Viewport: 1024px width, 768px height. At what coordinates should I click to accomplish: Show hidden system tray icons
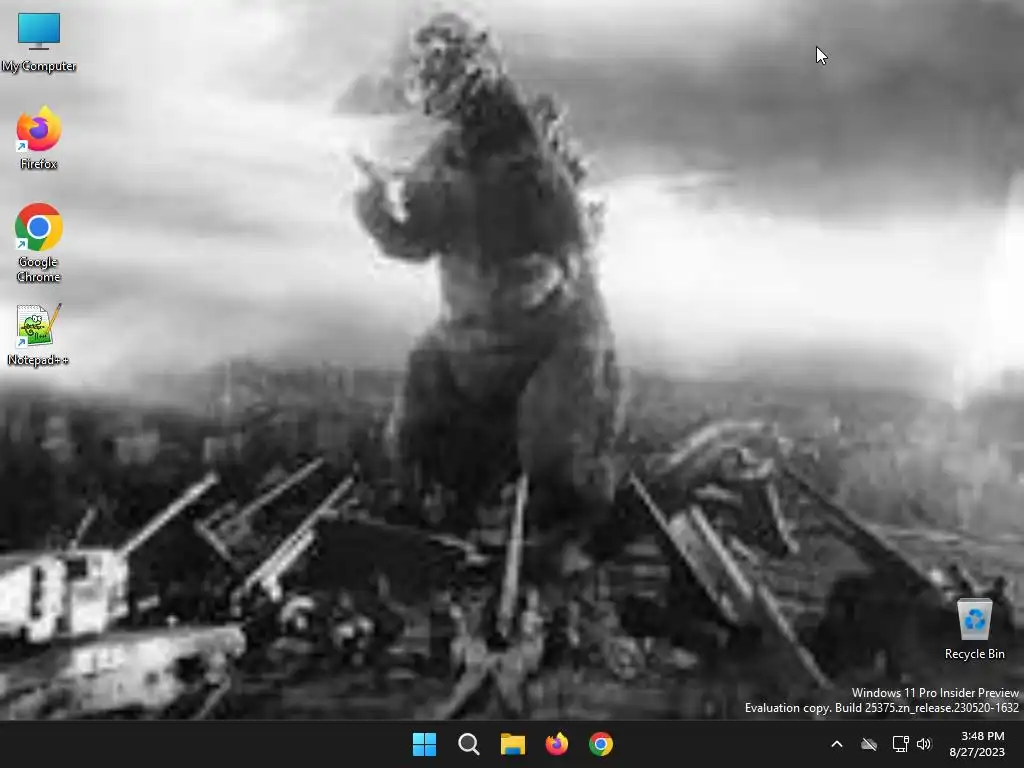click(837, 744)
